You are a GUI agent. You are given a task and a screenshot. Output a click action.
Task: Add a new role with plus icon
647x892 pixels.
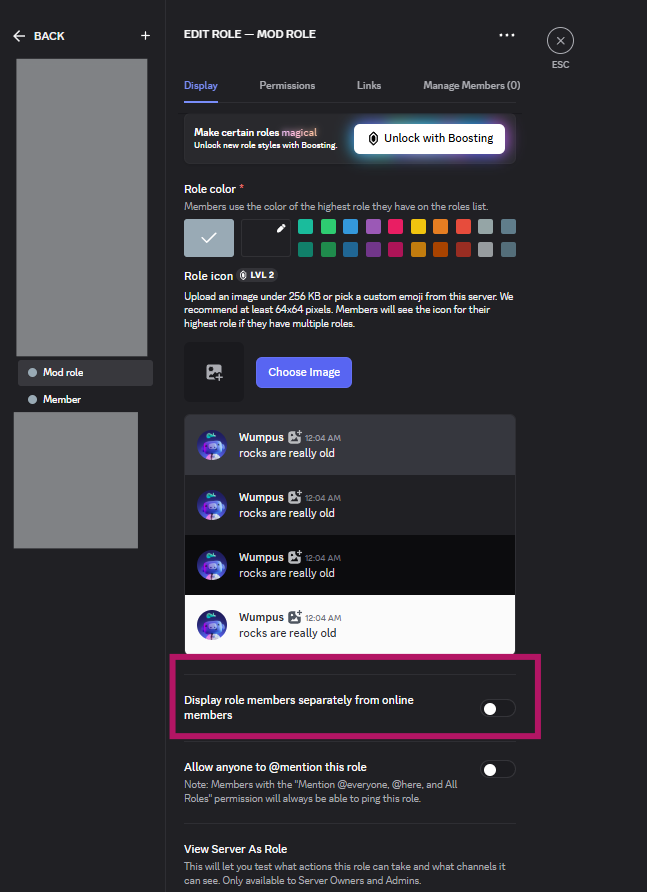(145, 36)
